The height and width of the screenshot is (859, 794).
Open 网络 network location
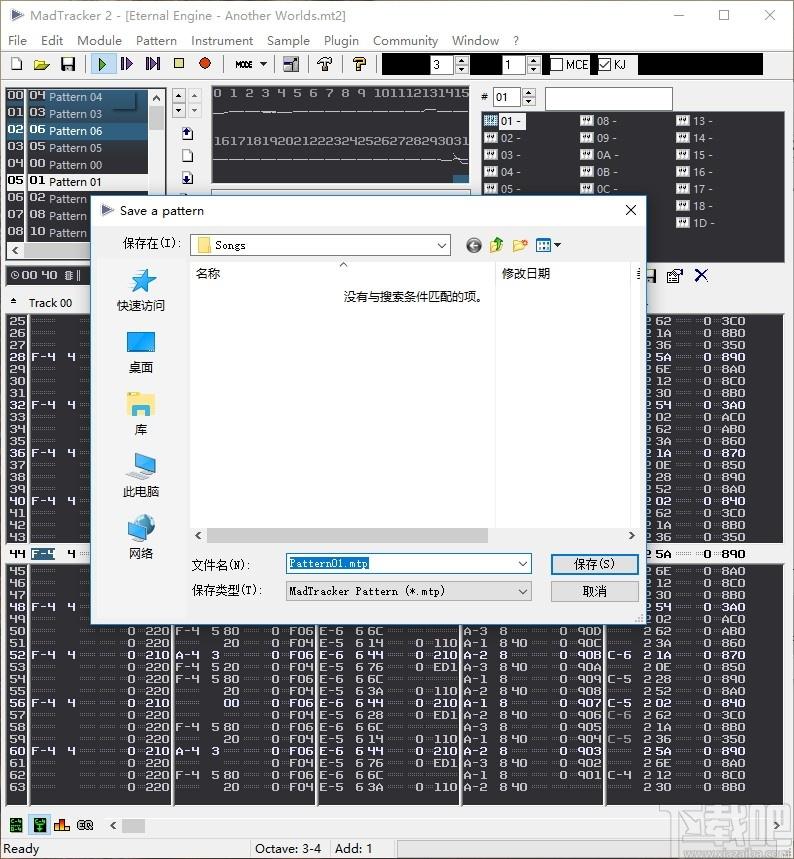pyautogui.click(x=141, y=537)
